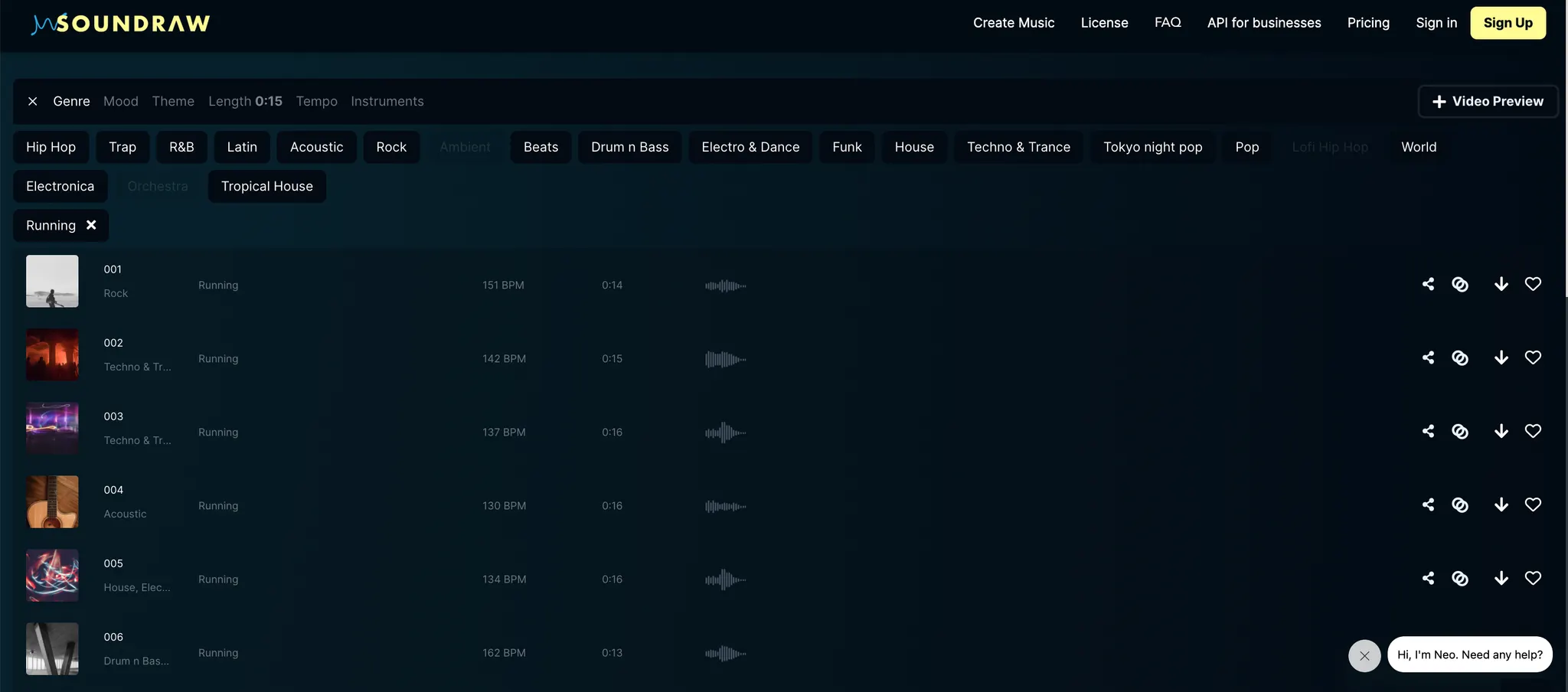Seek in track 001 waveform

pos(725,286)
